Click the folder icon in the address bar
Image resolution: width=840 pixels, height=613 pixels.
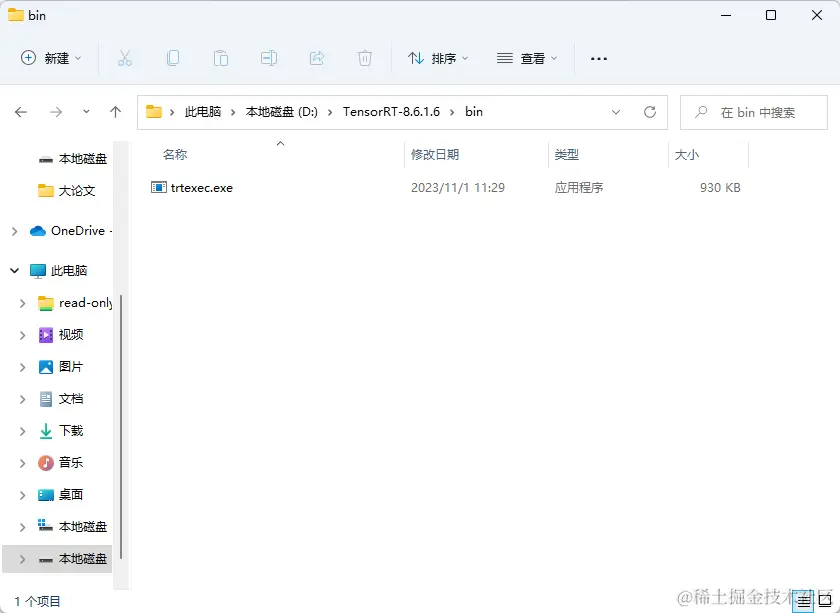[x=152, y=112]
